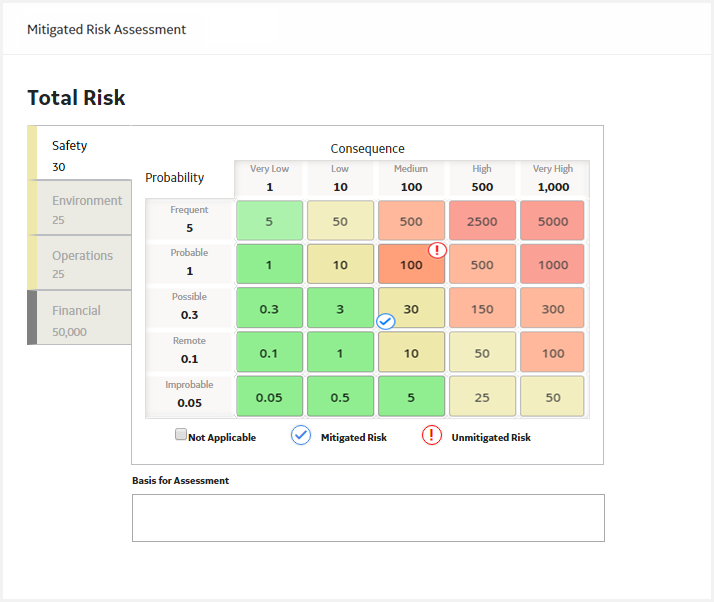Click the 0.05 Improbable Very Low cell
714x602 pixels.
[x=269, y=396]
